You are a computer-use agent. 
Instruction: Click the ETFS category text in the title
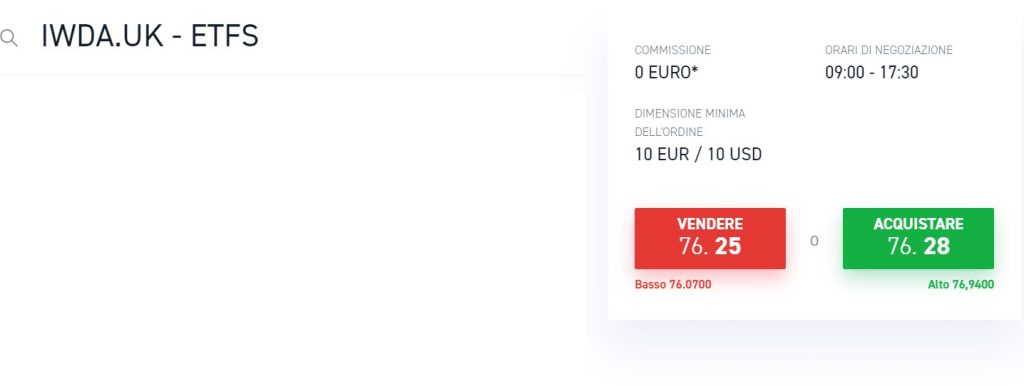tap(225, 36)
